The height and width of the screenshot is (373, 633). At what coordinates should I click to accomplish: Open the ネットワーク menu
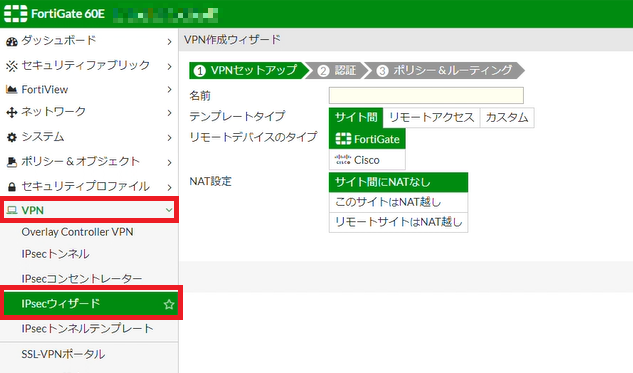[89, 112]
